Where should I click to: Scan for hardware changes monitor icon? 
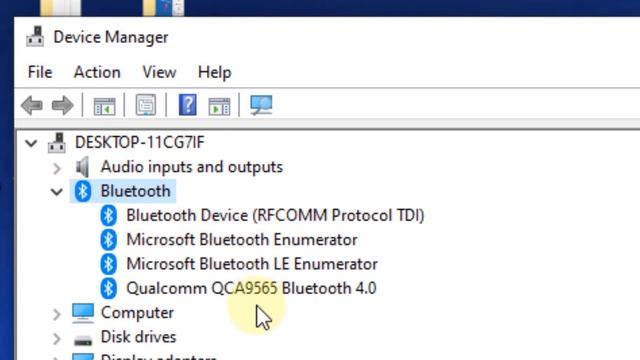(261, 105)
